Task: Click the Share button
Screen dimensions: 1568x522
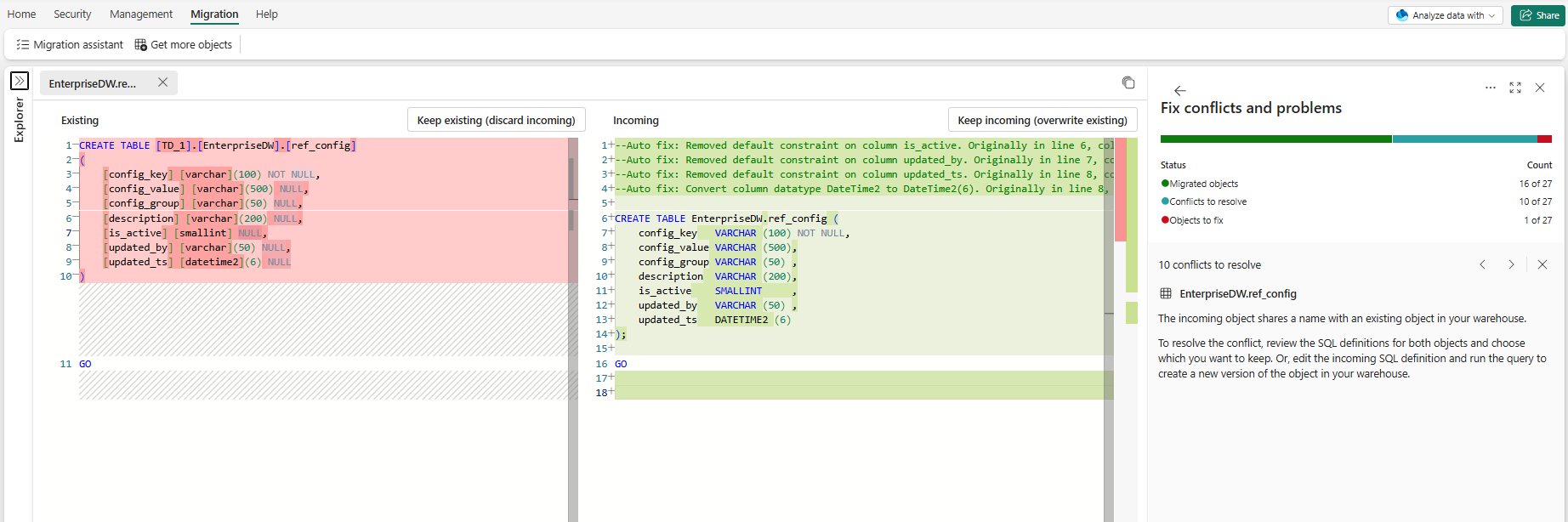Action: [1538, 15]
